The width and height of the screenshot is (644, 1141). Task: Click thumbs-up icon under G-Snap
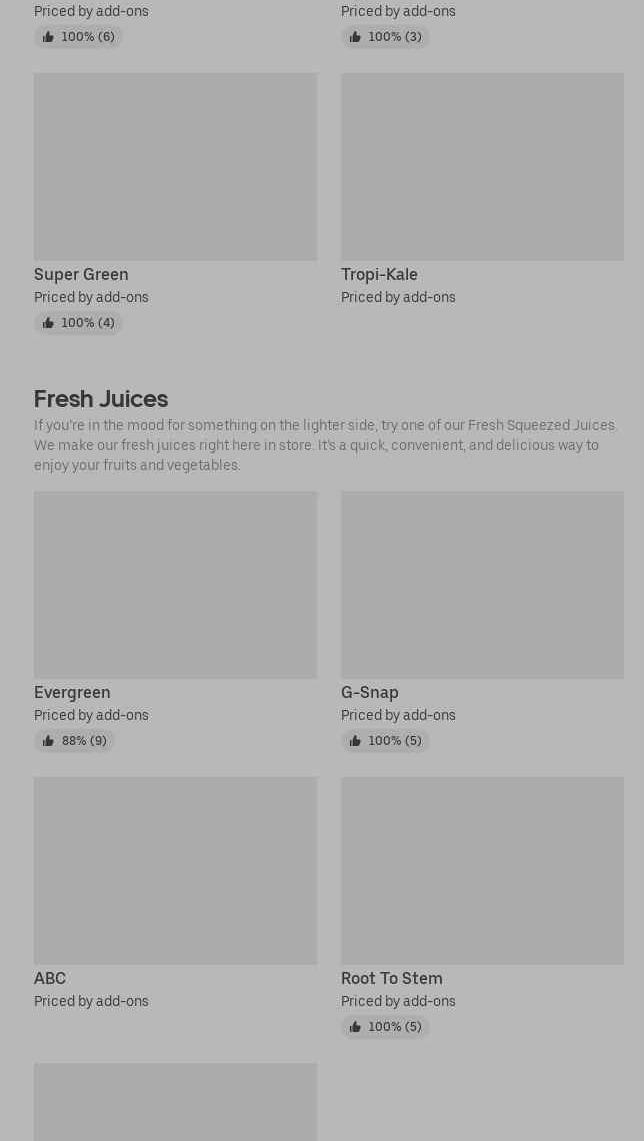[x=355, y=741]
